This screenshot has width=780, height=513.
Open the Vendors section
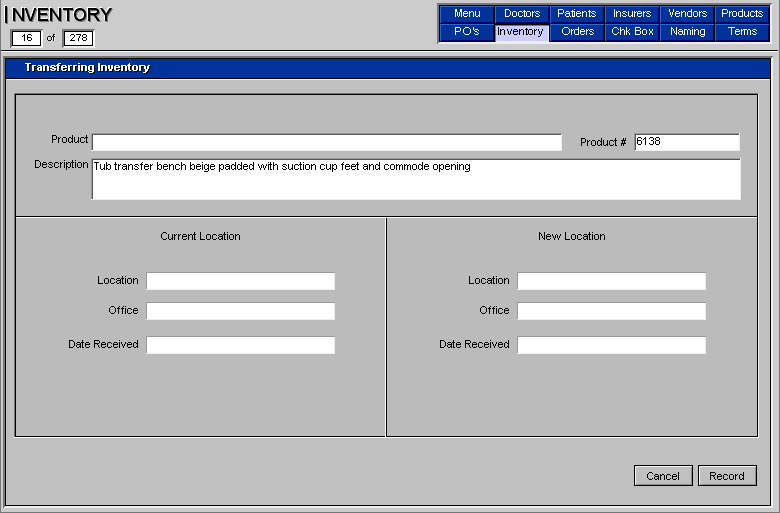687,14
